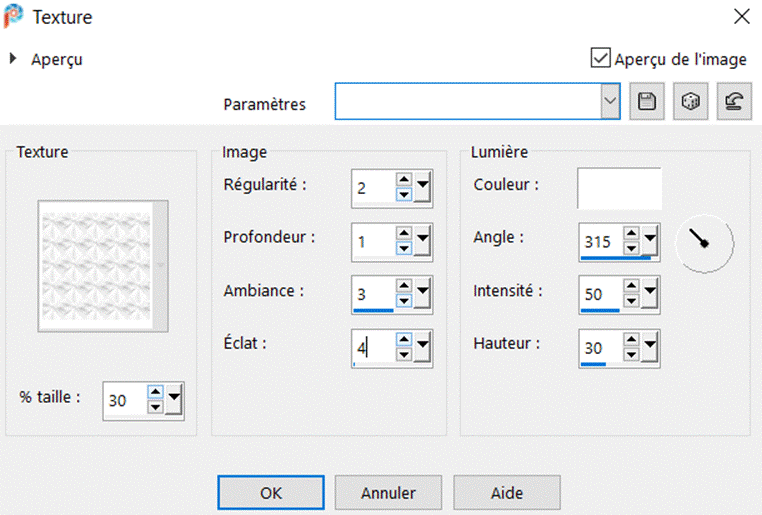Click the save preset disk icon
This screenshot has height=515, width=762.
point(646,103)
